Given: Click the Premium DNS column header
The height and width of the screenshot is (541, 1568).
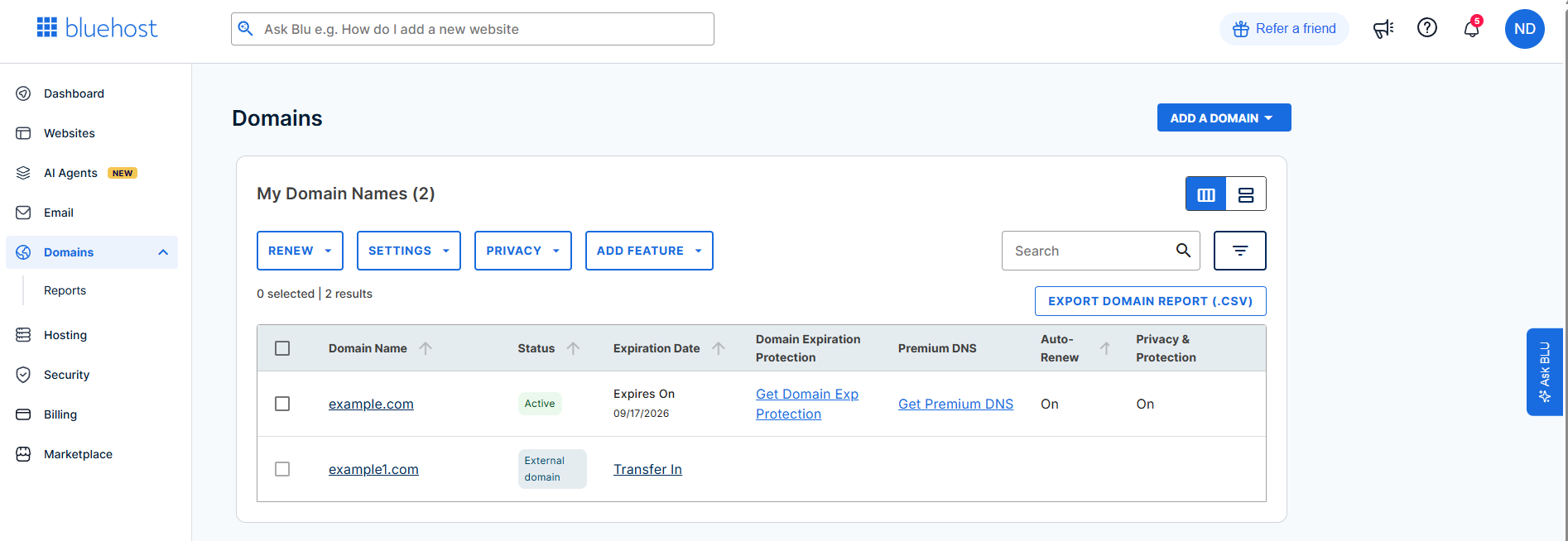Looking at the screenshot, I should tap(937, 348).
